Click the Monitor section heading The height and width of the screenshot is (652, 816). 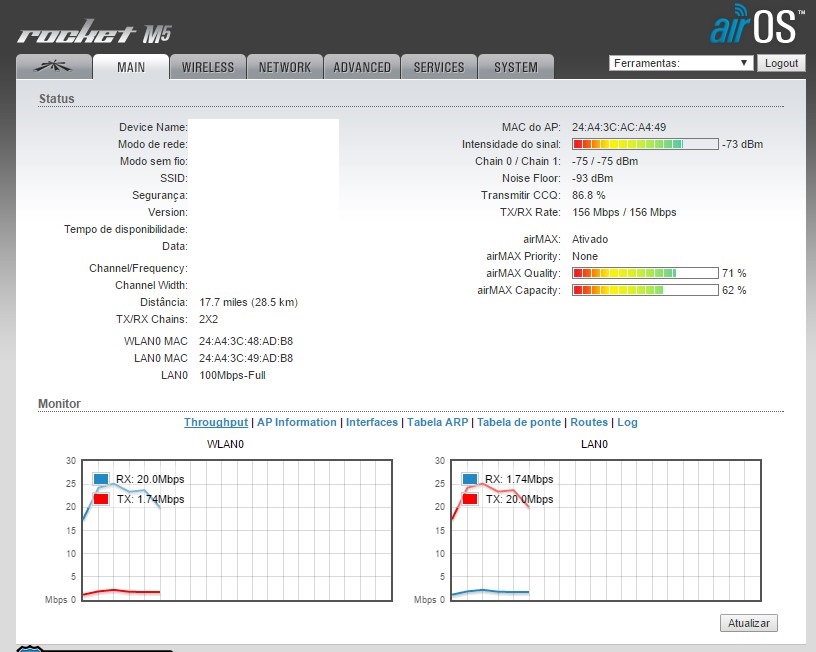pos(59,404)
